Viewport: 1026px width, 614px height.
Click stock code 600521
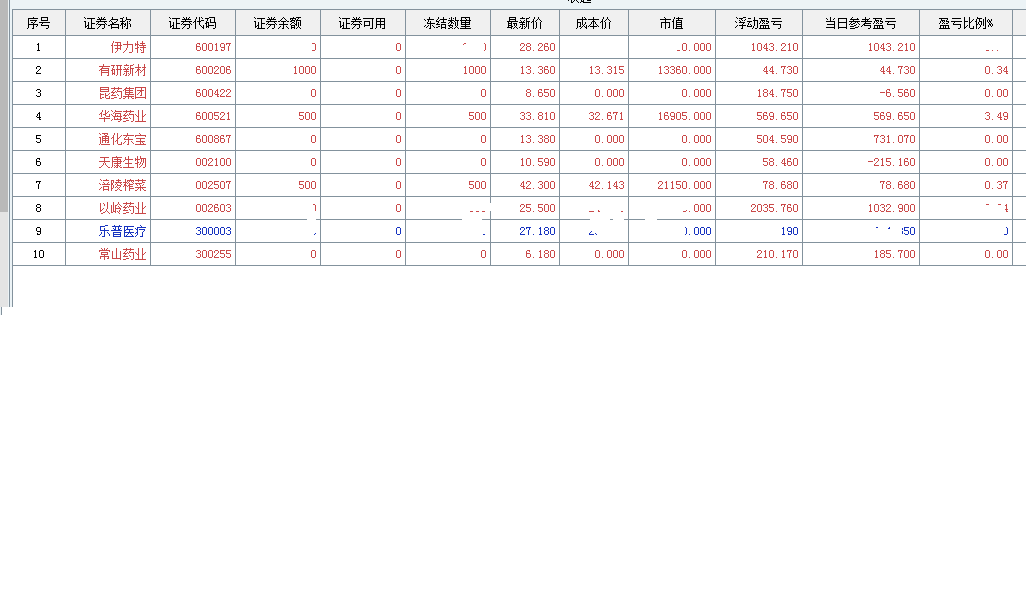[213, 117]
